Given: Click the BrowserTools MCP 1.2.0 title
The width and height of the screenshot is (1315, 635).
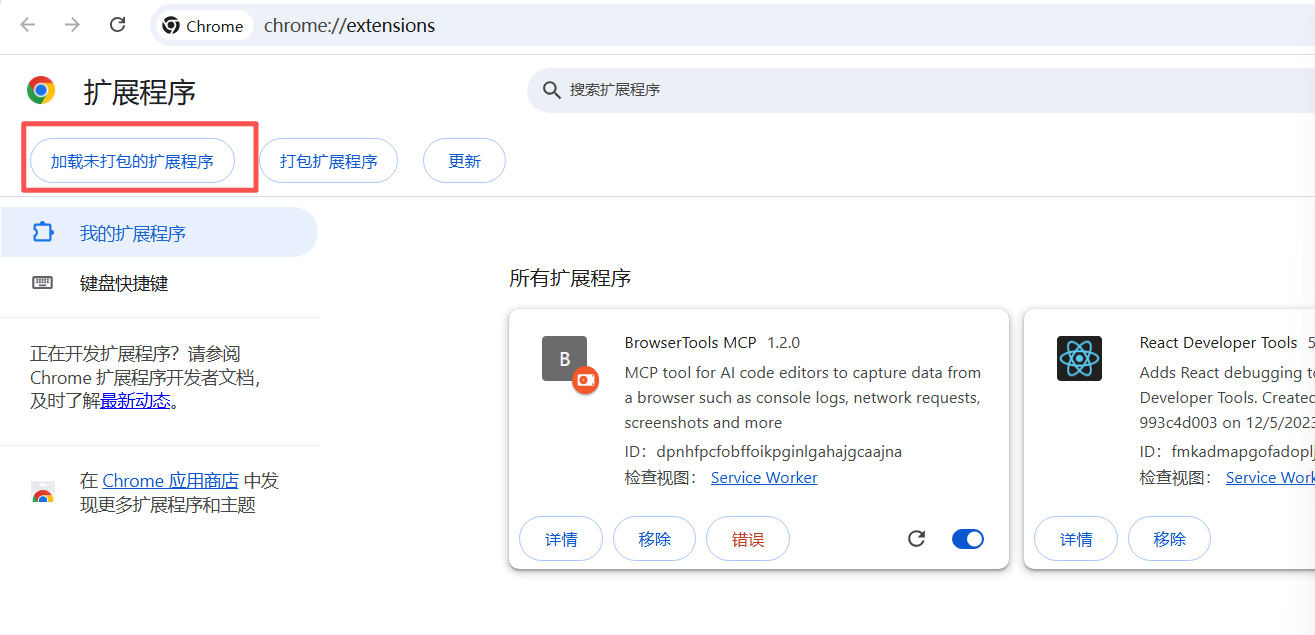Looking at the screenshot, I should (x=712, y=343).
